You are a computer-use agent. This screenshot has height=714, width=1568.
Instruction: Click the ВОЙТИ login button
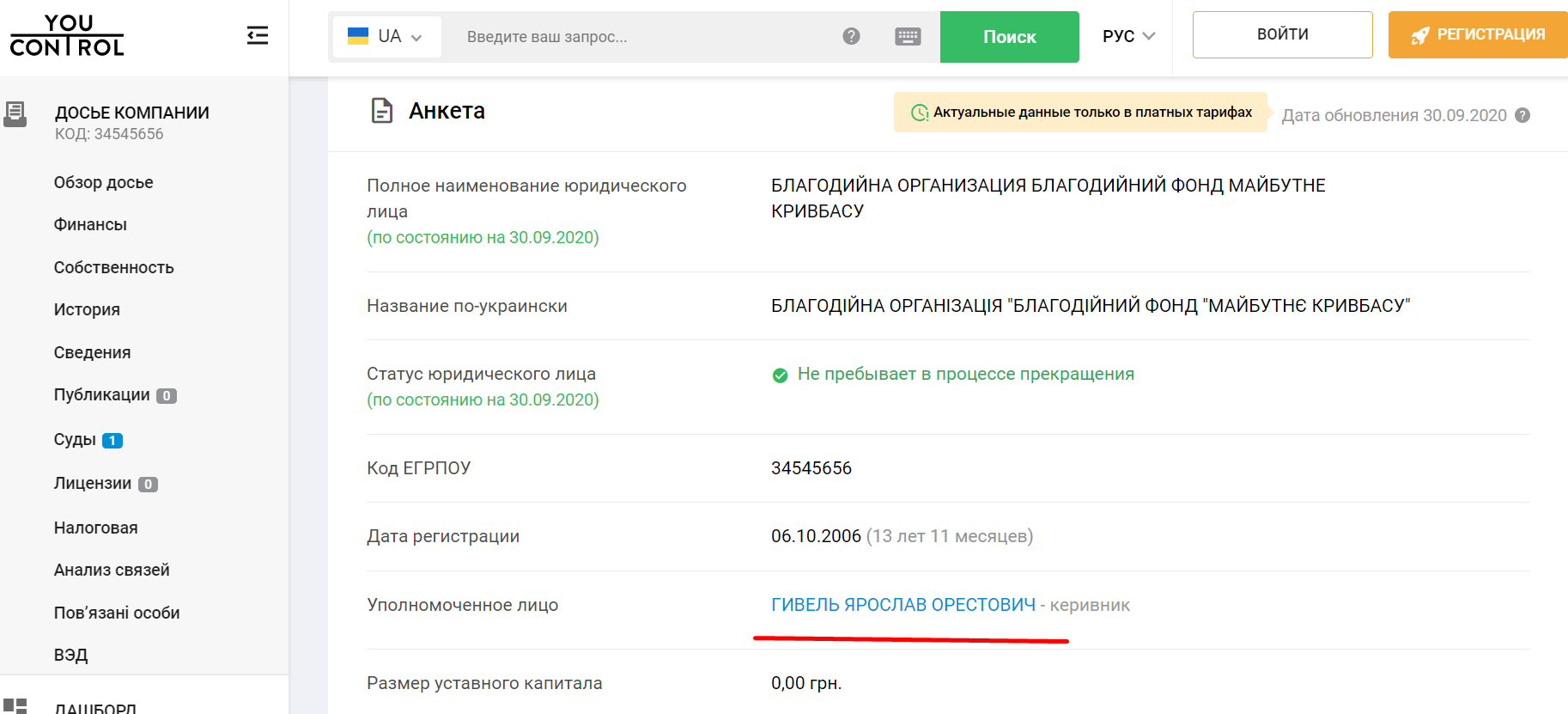1282,34
